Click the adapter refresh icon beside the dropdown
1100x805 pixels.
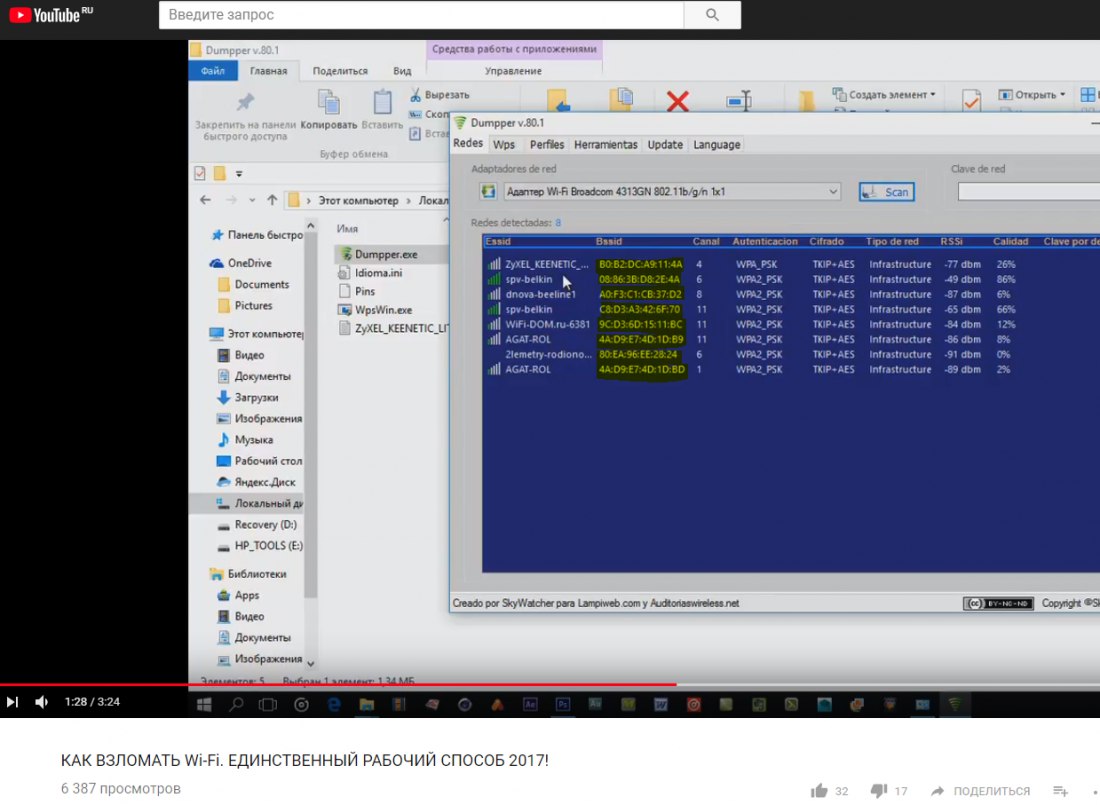click(x=488, y=191)
